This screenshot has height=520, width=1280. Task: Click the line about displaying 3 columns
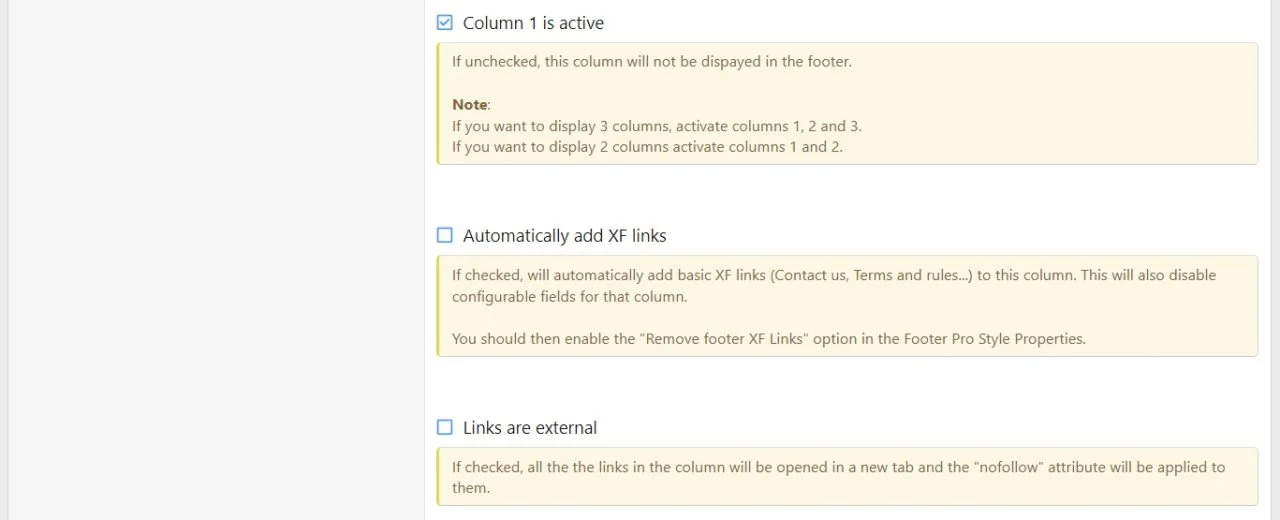point(656,126)
